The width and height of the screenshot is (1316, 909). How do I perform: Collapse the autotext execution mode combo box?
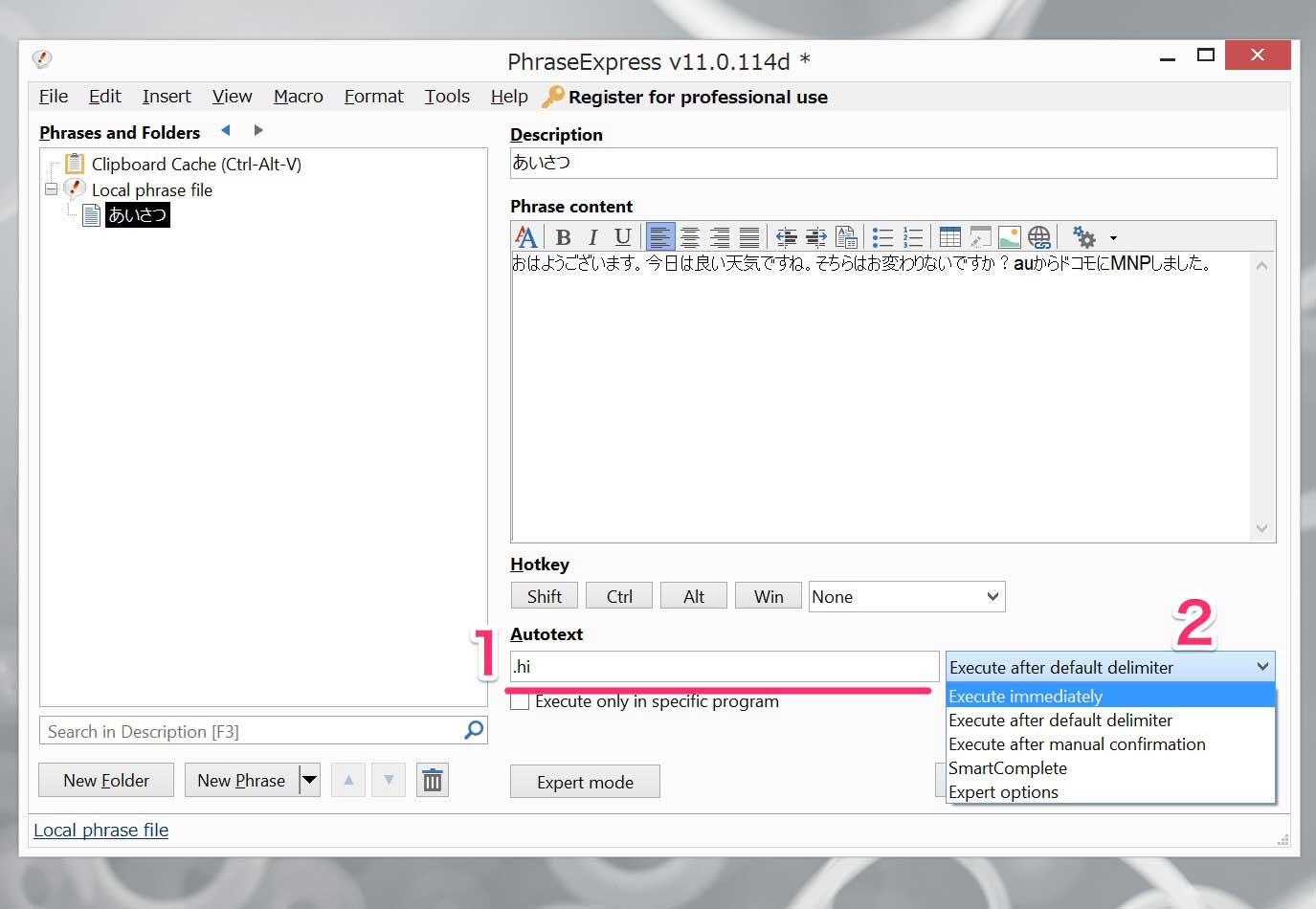tap(1110, 667)
